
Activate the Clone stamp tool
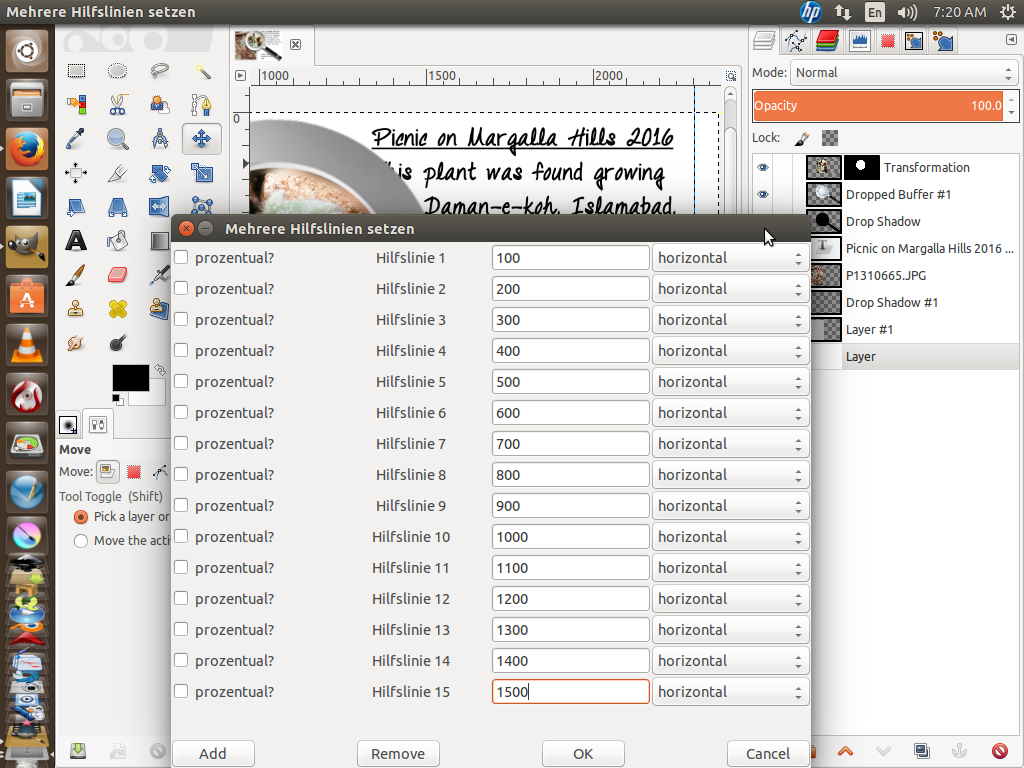point(76,309)
